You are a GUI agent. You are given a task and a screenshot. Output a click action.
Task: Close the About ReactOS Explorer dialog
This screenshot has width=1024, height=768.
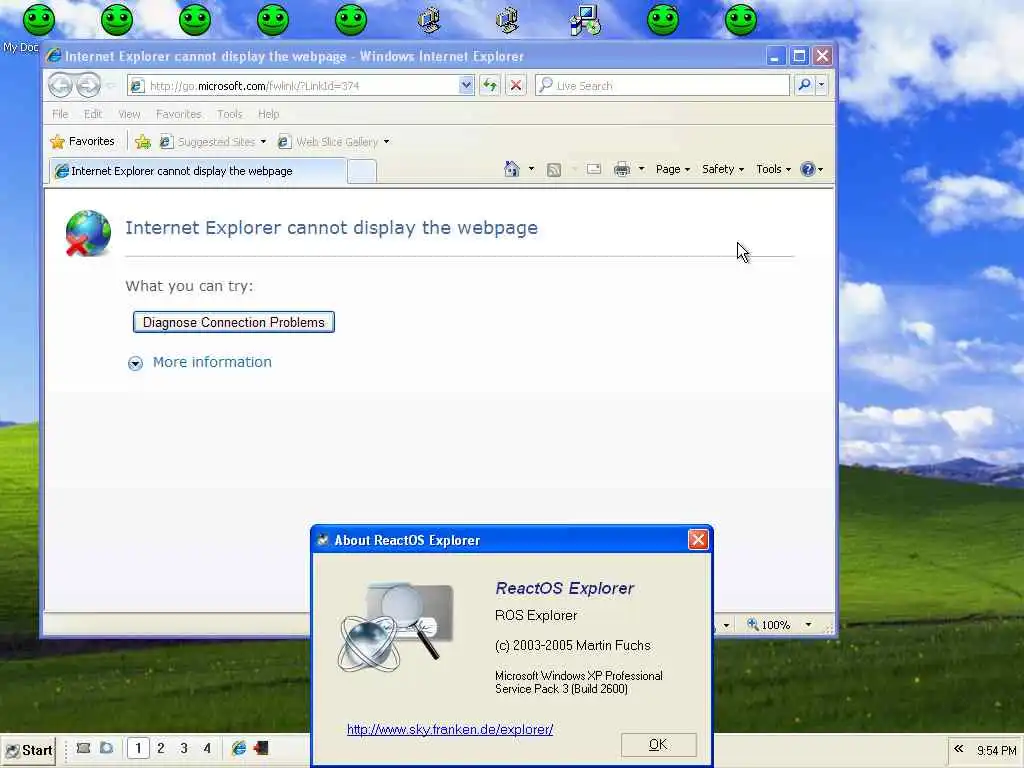click(698, 539)
